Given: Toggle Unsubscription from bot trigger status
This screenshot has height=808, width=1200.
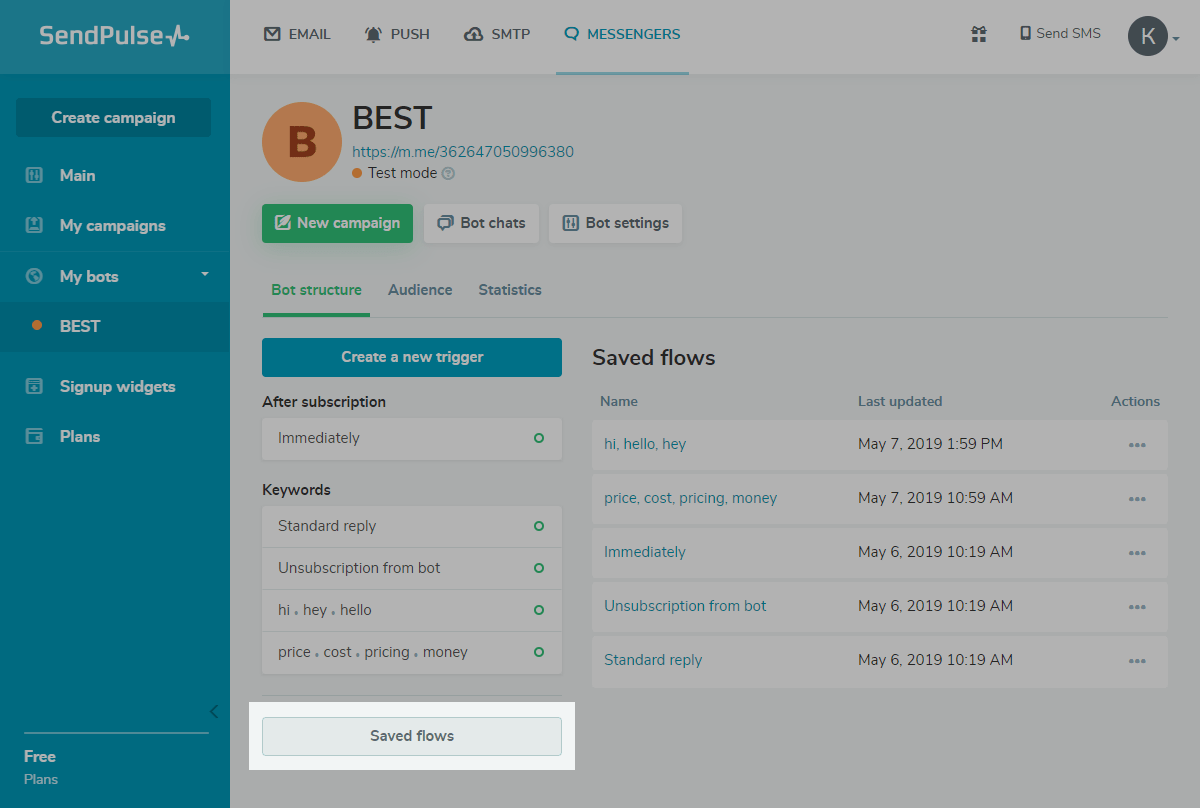Looking at the screenshot, I should [x=539, y=568].
